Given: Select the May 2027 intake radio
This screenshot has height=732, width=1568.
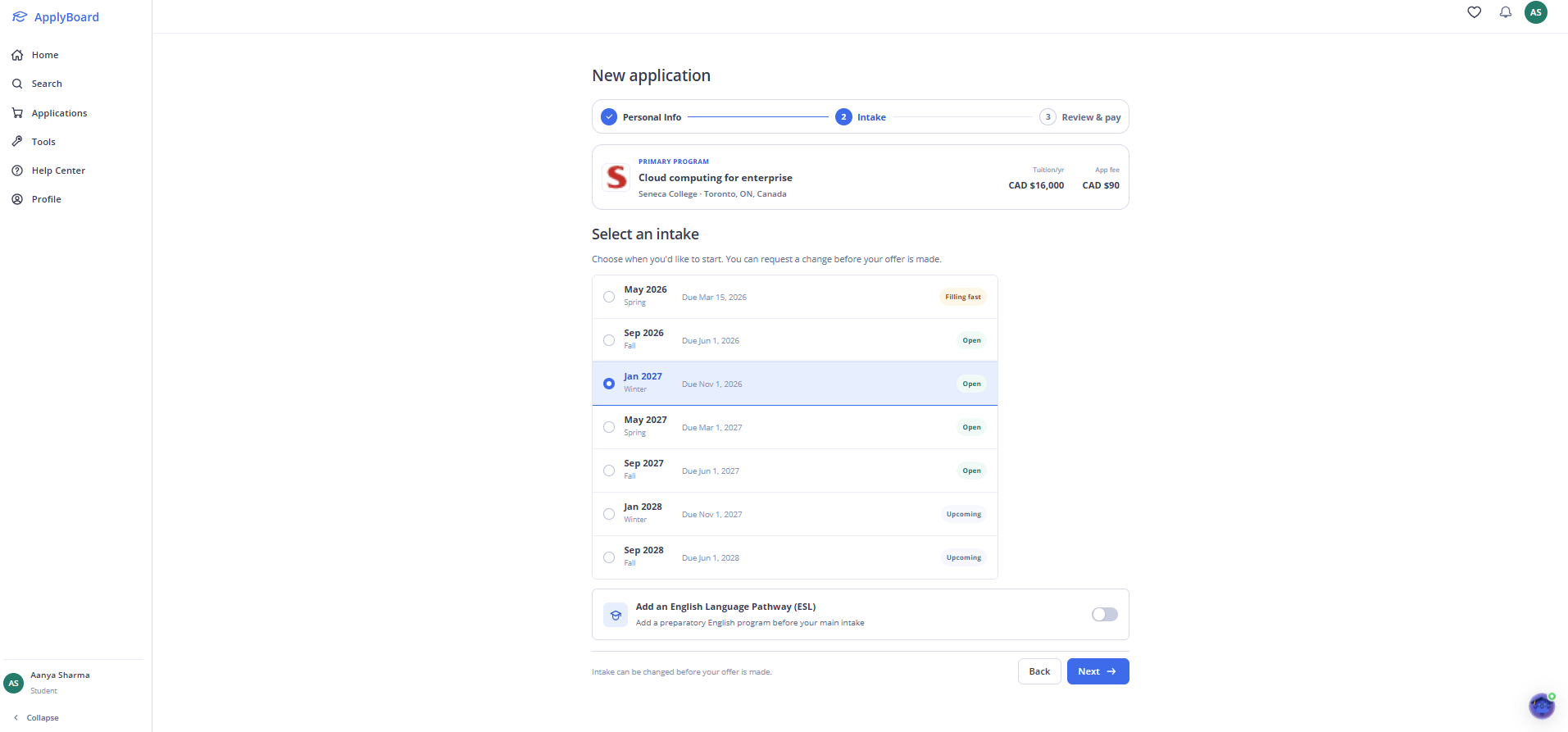Looking at the screenshot, I should 609,427.
